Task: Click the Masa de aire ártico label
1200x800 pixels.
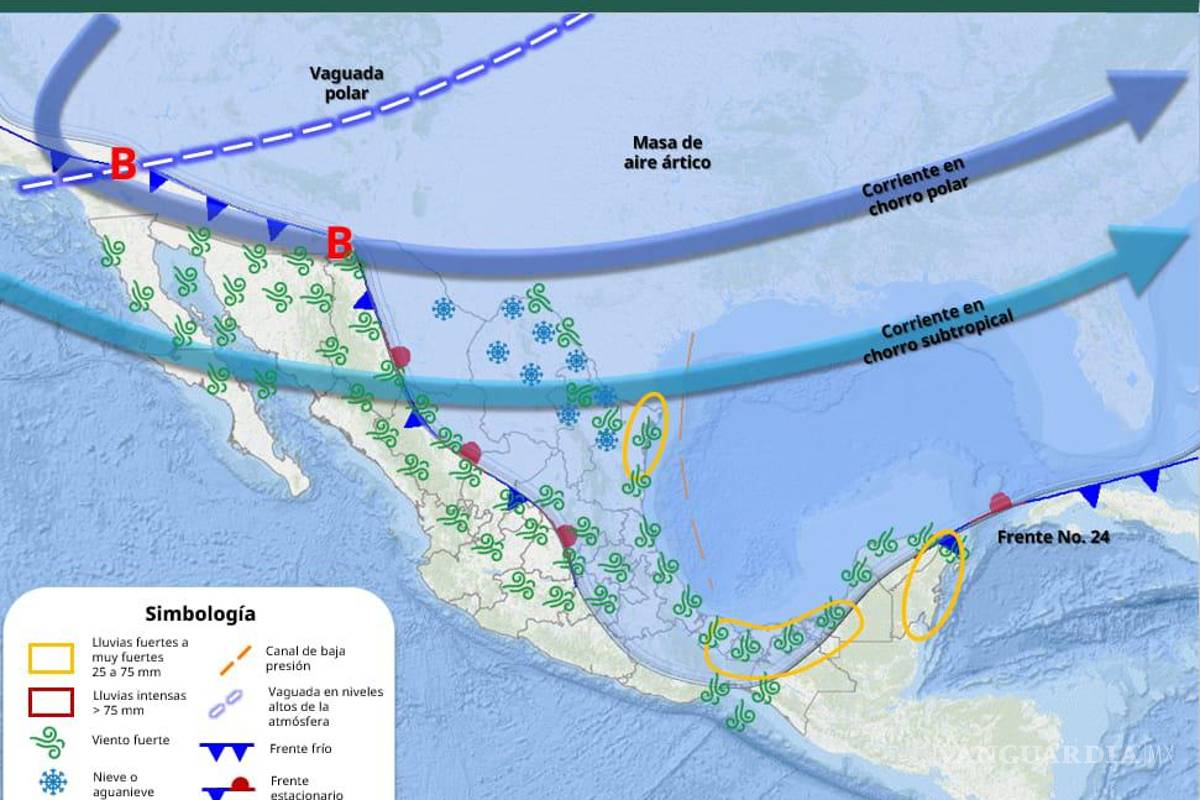Action: pos(671,152)
